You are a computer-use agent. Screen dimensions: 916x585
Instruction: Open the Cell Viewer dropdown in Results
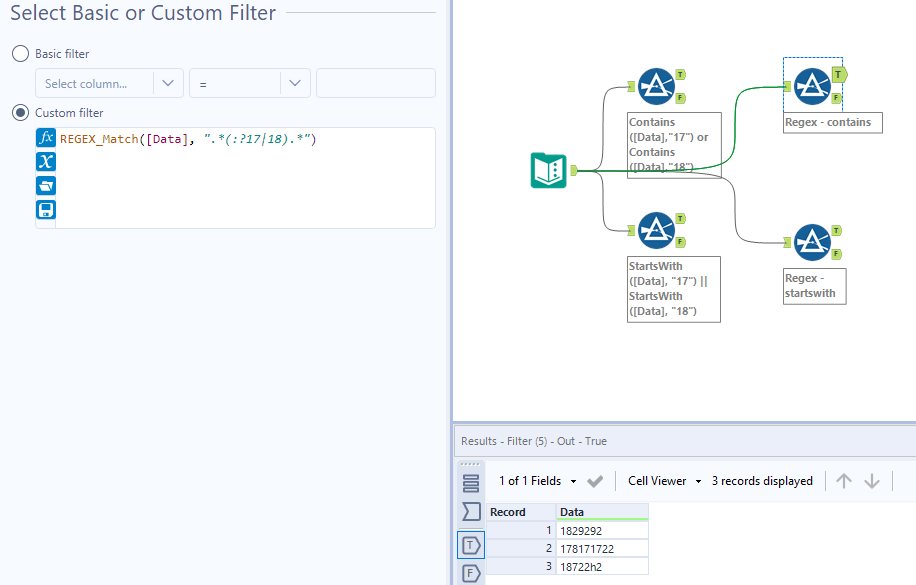(663, 481)
